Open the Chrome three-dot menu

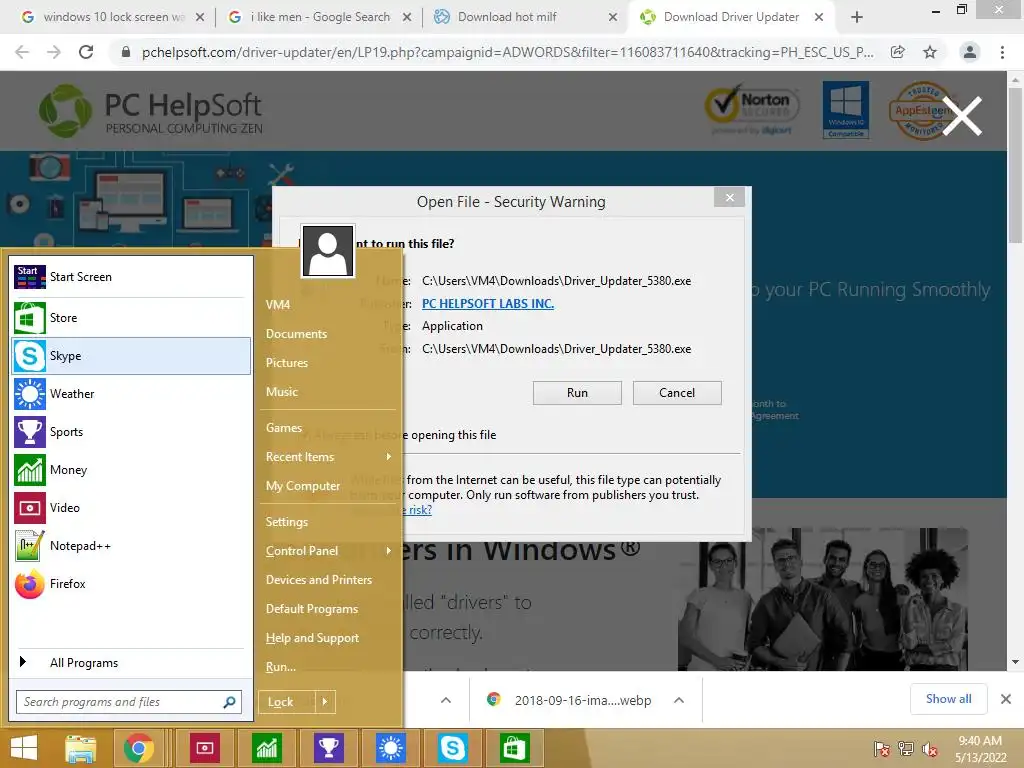tap(1002, 52)
